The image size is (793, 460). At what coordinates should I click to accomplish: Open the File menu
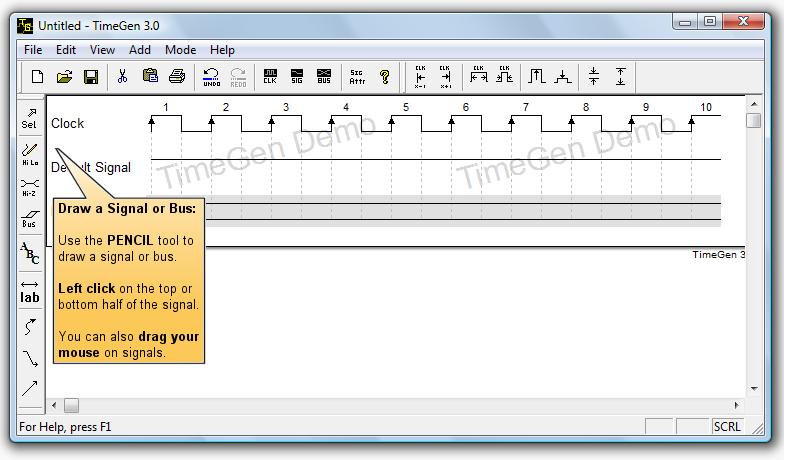(33, 50)
